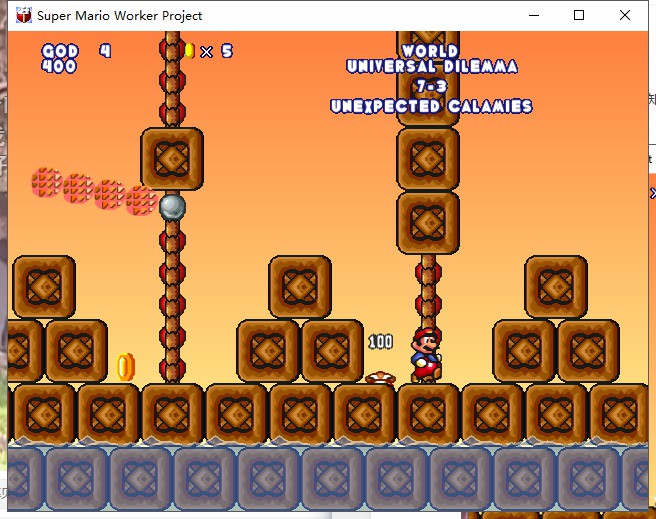Image resolution: width=656 pixels, height=519 pixels.
Task: Click the Mario character sprite
Action: click(x=426, y=355)
